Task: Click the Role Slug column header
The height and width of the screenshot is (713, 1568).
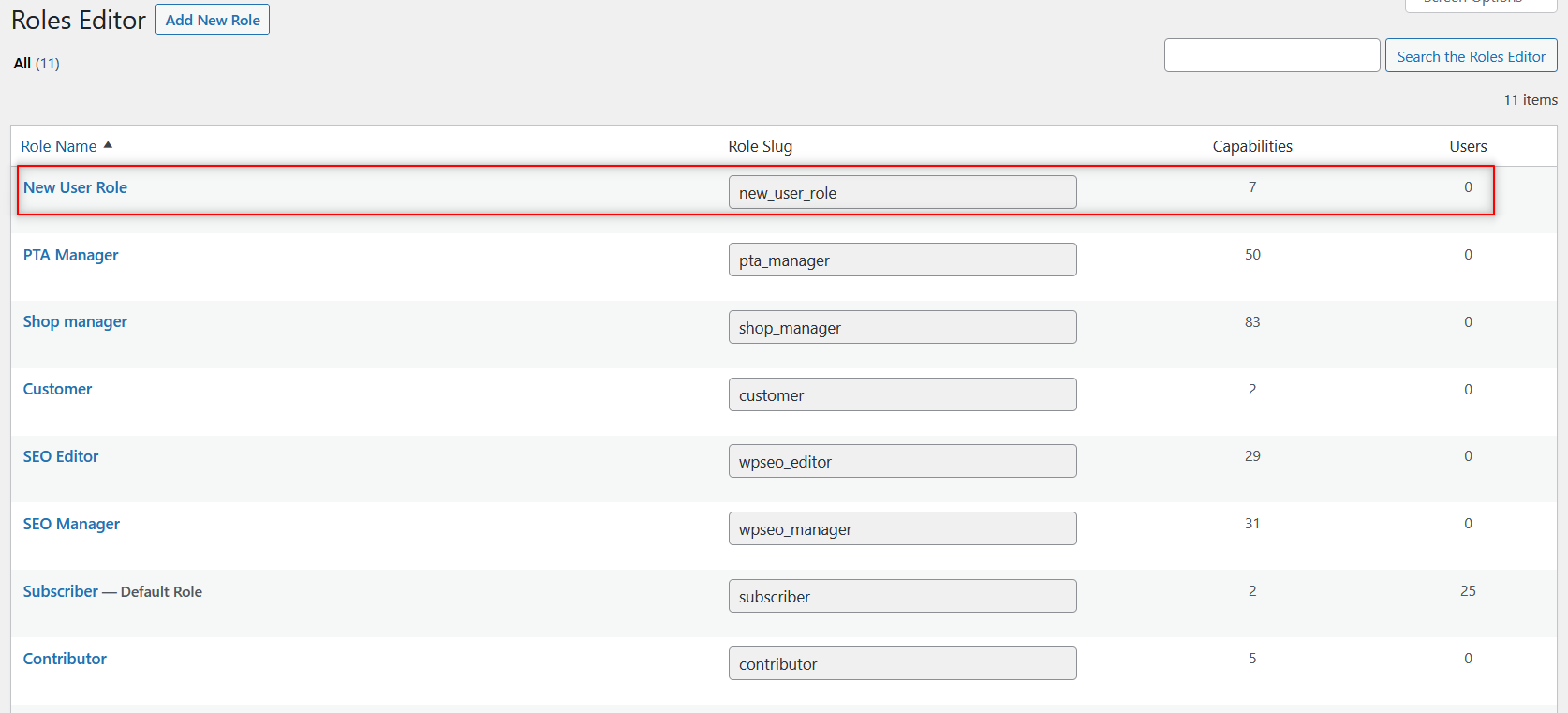Action: [x=760, y=146]
